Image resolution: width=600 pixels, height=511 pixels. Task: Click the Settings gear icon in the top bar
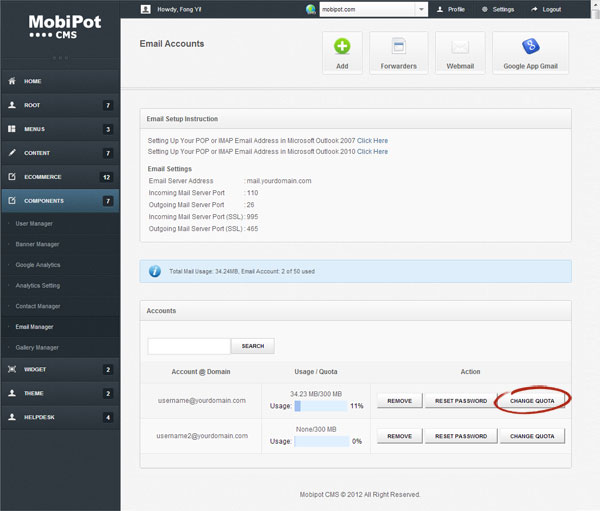click(x=485, y=9)
